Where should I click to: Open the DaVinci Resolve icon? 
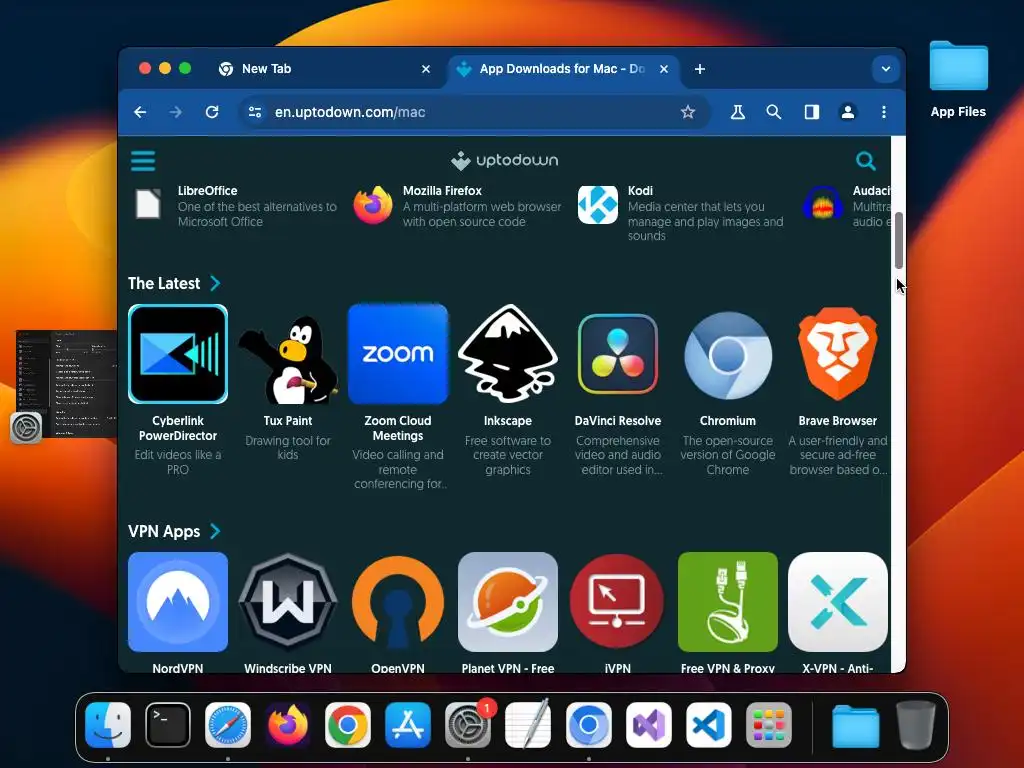pyautogui.click(x=618, y=354)
